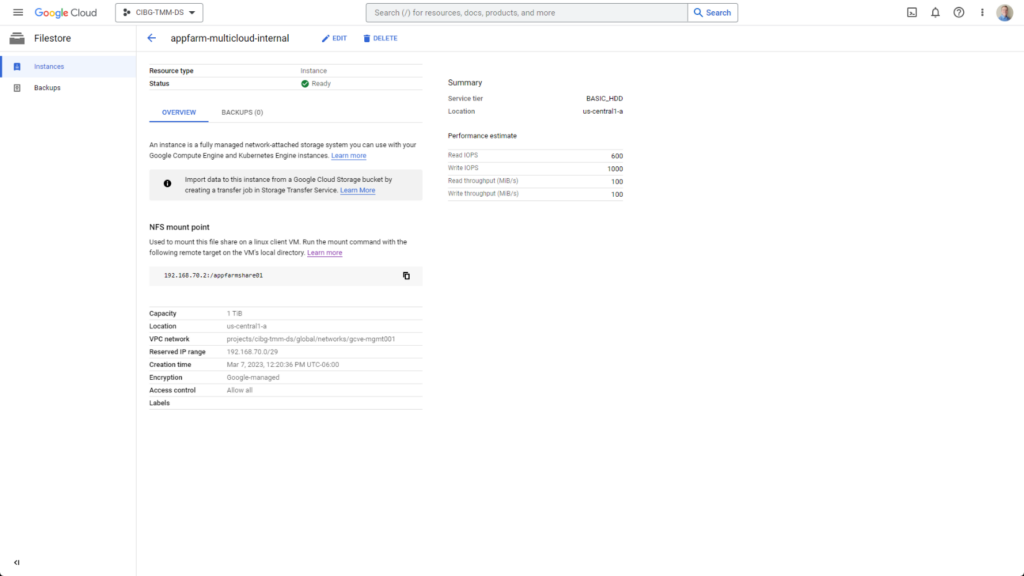
Task: Open the CIBG-TMM-DS project selector
Action: (160, 13)
